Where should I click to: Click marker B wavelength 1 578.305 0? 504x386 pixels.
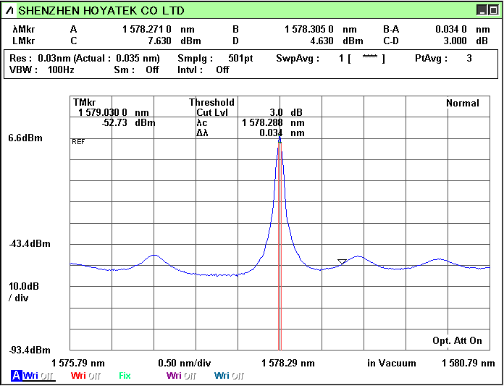coord(309,29)
